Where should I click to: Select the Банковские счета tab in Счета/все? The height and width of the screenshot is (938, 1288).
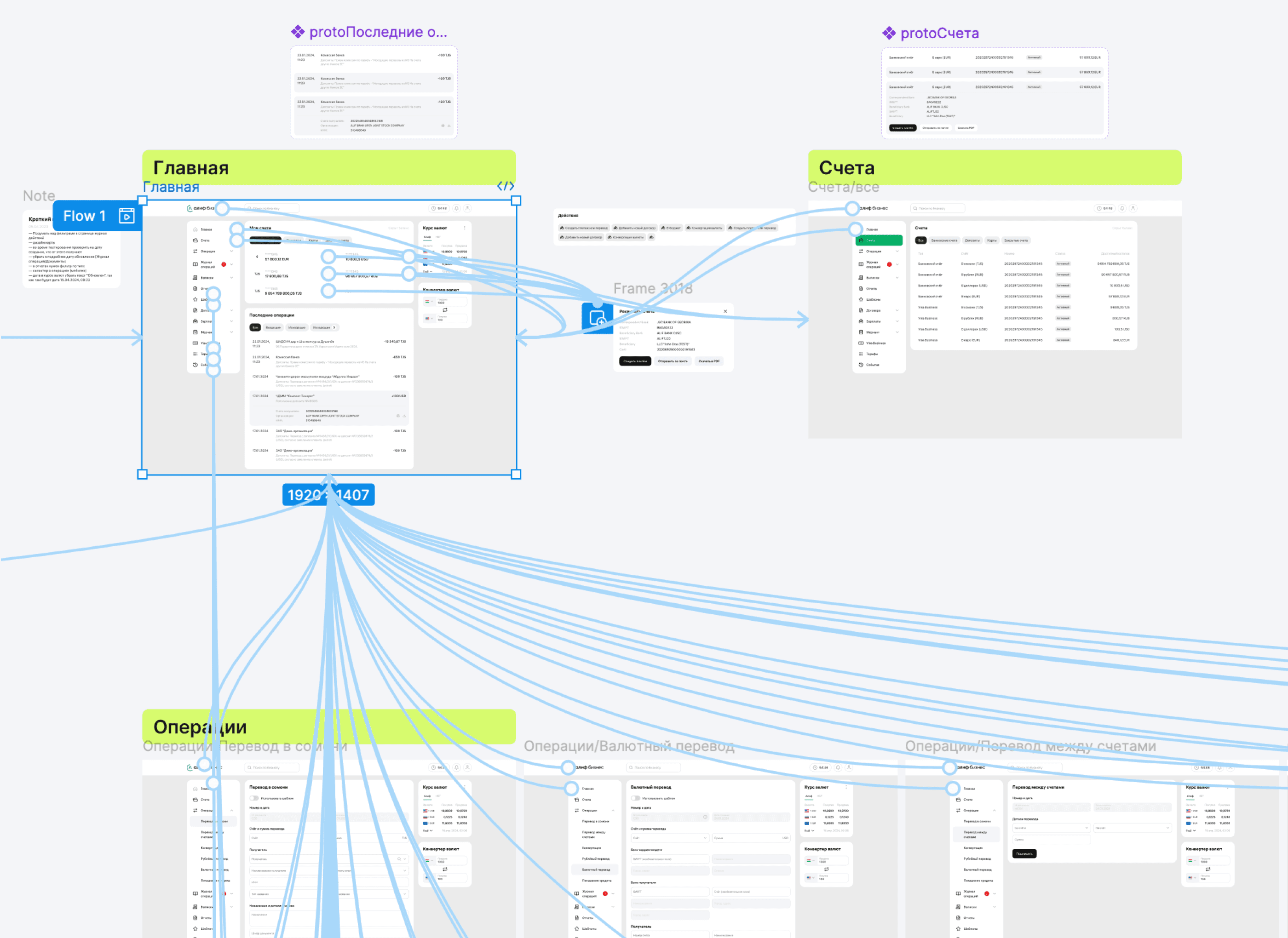coord(944,240)
